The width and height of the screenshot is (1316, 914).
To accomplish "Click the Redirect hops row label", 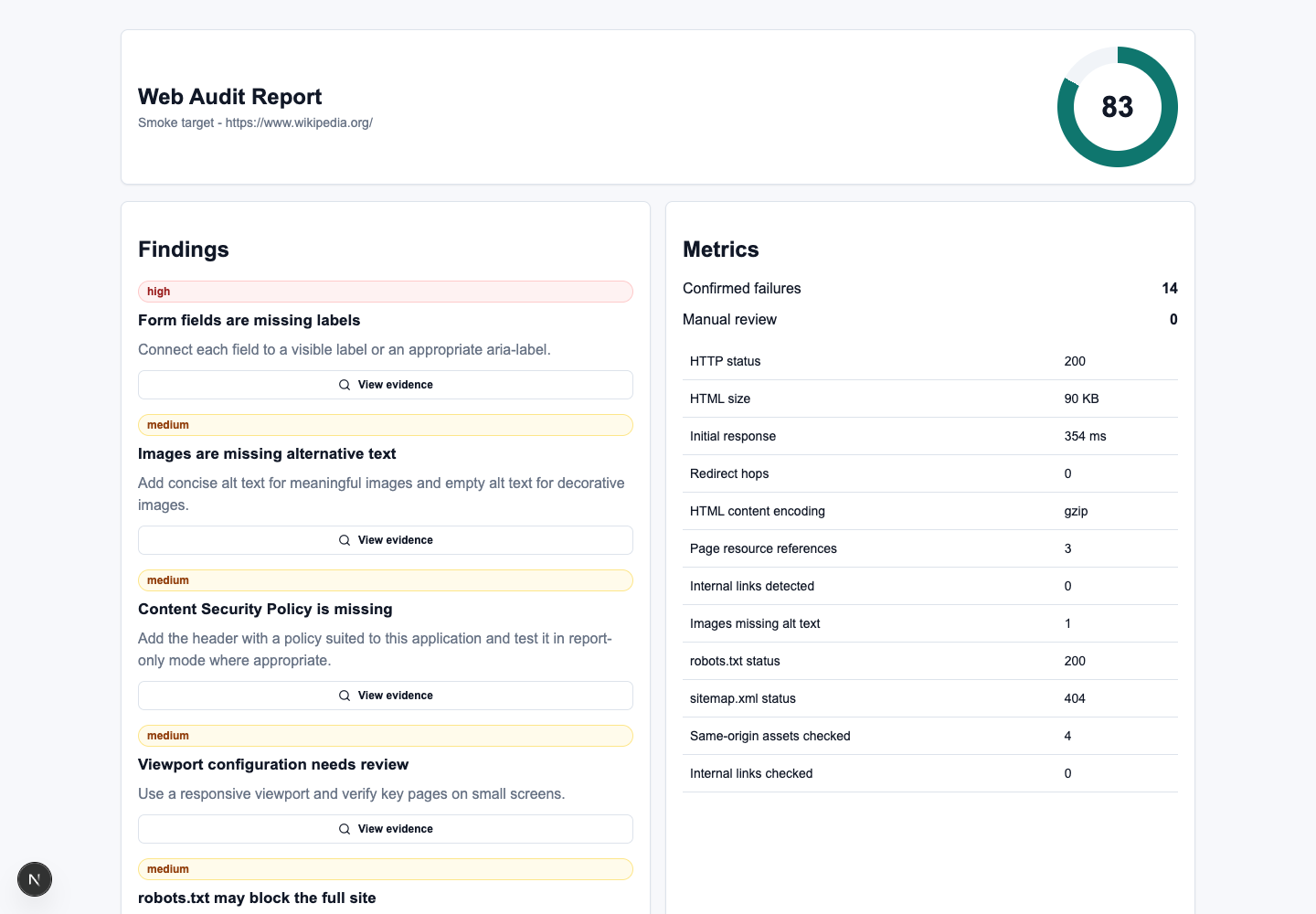I will [x=729, y=473].
